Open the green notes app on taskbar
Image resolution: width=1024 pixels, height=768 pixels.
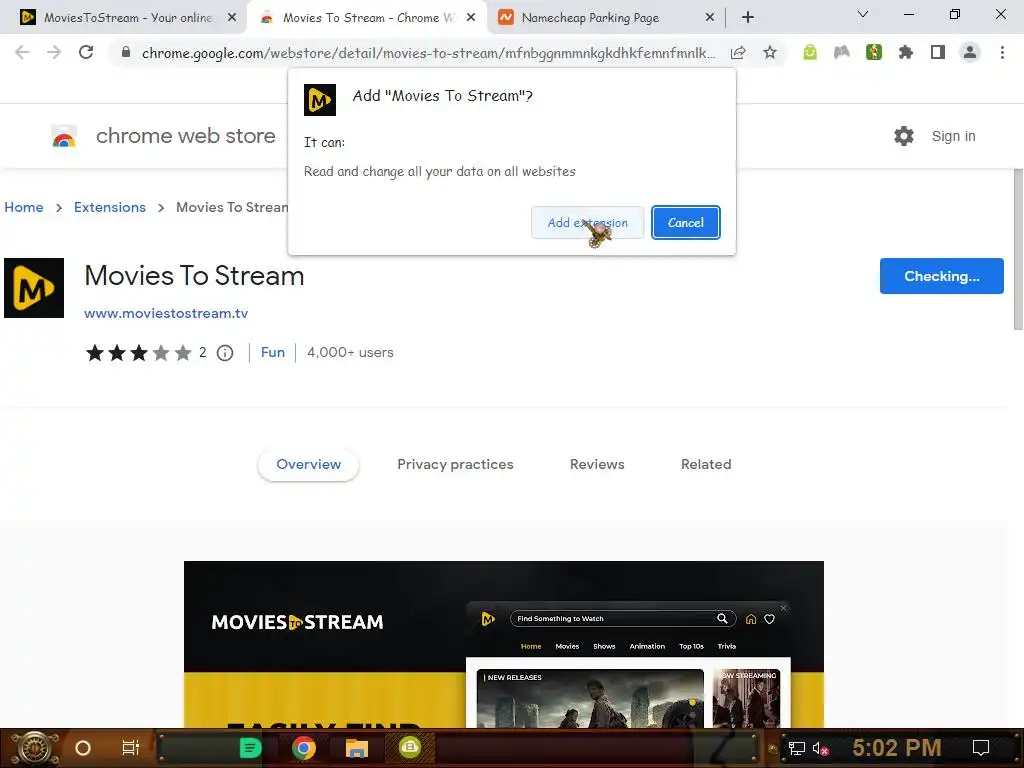point(250,748)
